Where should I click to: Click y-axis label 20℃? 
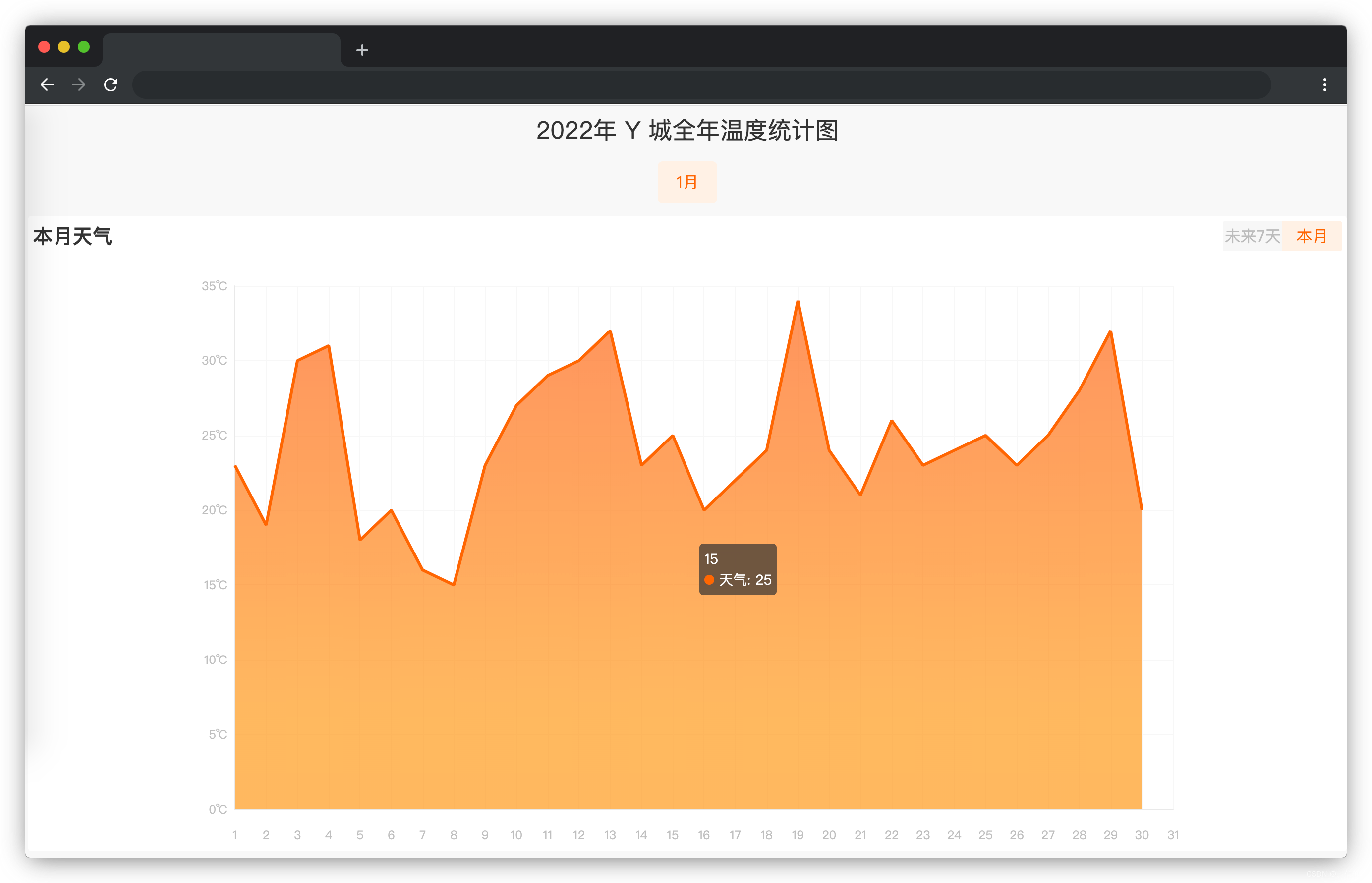point(214,510)
